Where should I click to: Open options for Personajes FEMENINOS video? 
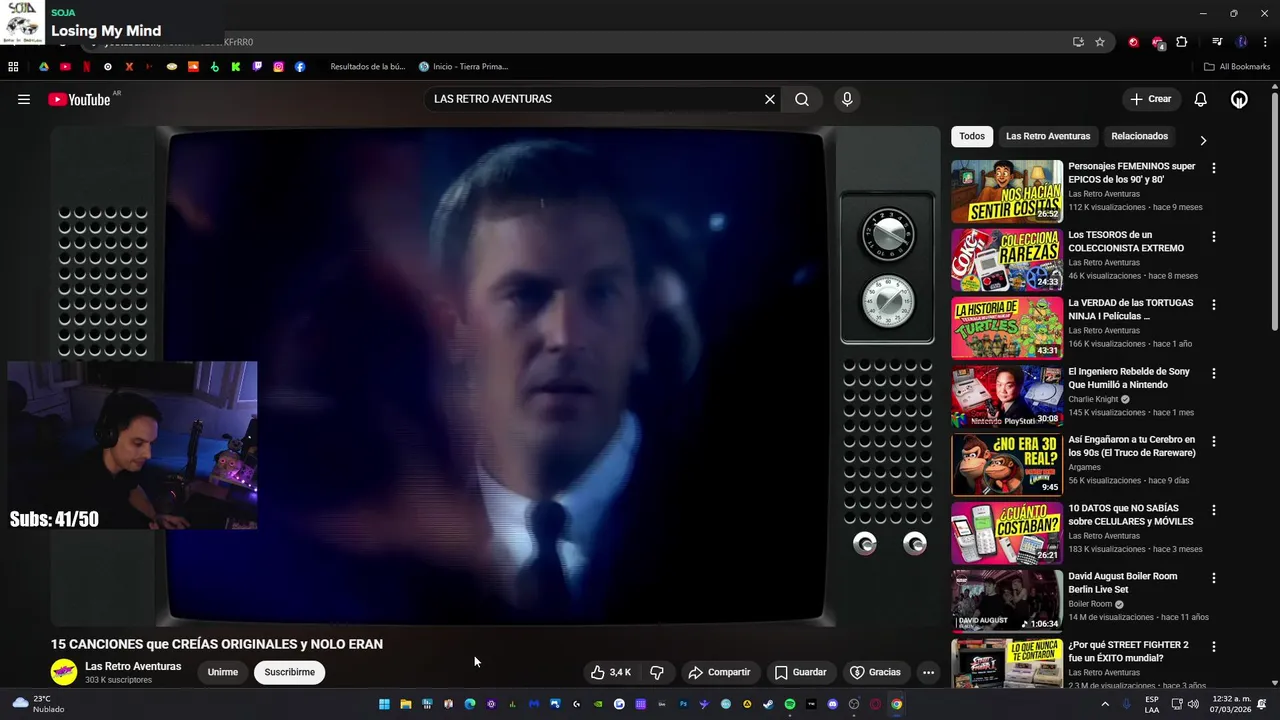point(1214,168)
